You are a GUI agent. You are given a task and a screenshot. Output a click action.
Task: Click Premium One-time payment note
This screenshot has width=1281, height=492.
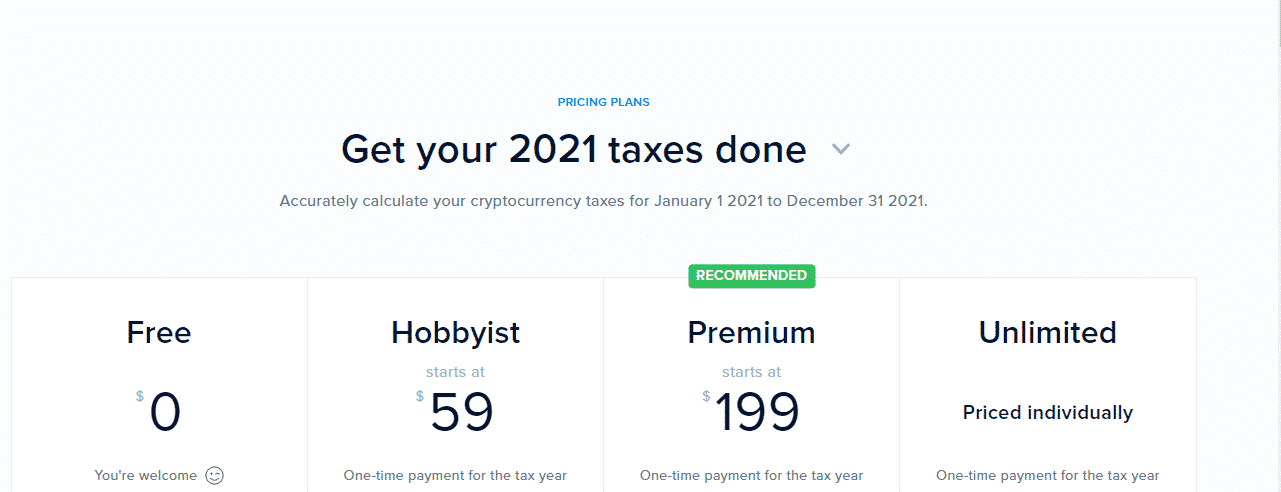pyautogui.click(x=752, y=476)
